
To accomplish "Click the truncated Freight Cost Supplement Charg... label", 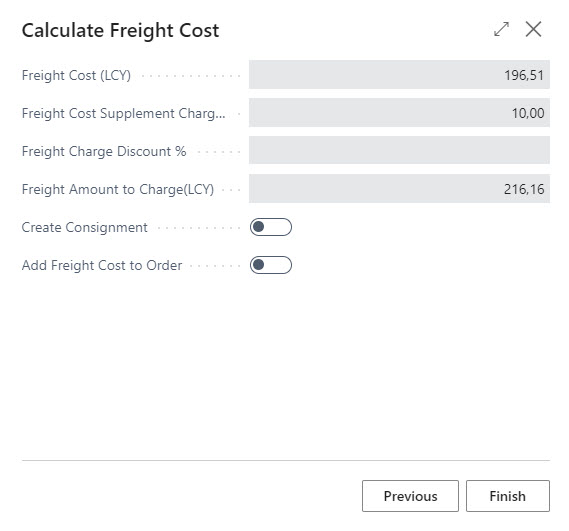I will 123,114.
